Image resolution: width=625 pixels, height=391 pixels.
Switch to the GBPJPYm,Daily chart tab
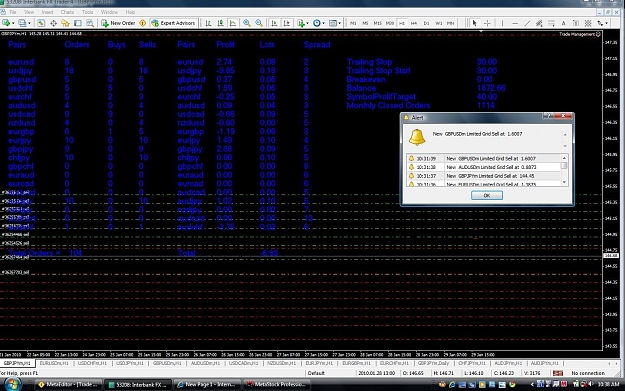click(x=433, y=363)
